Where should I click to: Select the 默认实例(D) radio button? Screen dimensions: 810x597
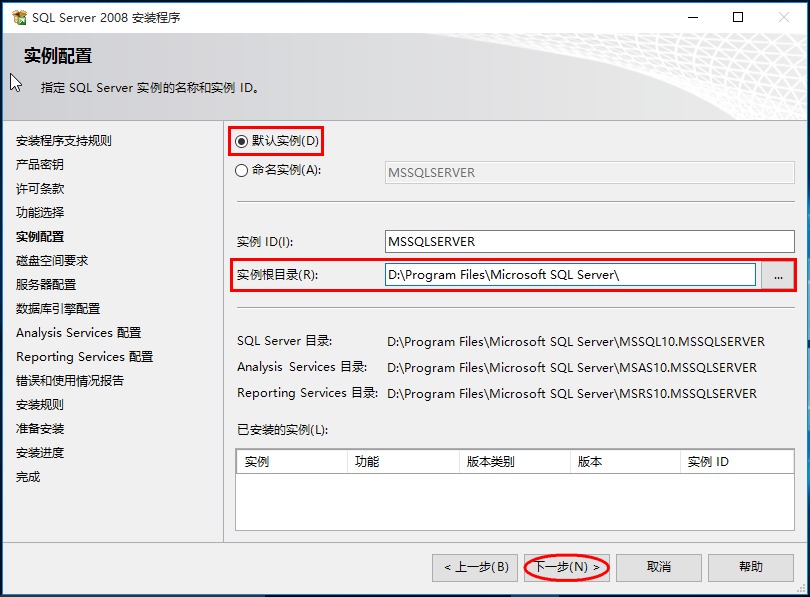tap(241, 141)
